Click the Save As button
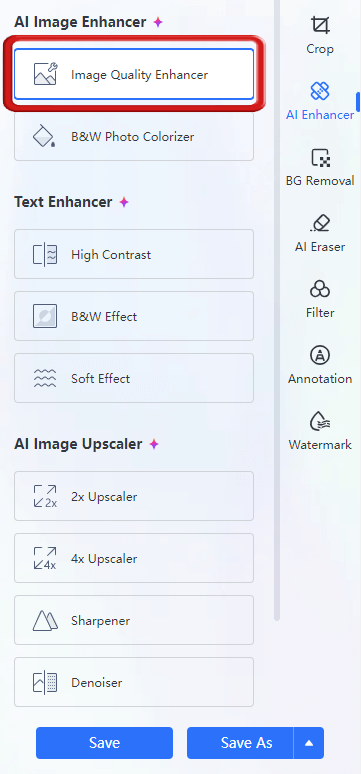Viewport: 361px width, 774px height. (x=240, y=743)
